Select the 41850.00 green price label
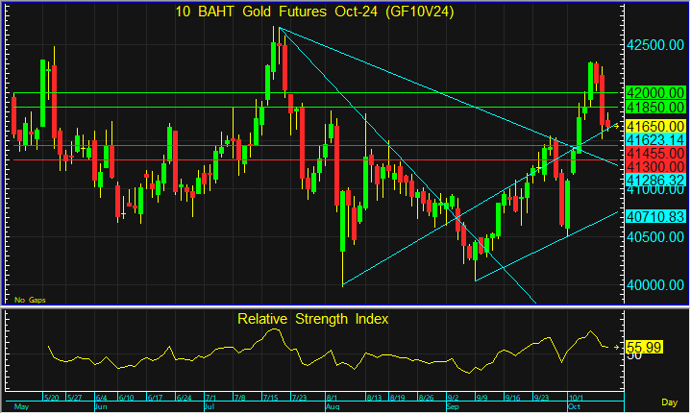Screen dimensions: 691x414 [656, 107]
